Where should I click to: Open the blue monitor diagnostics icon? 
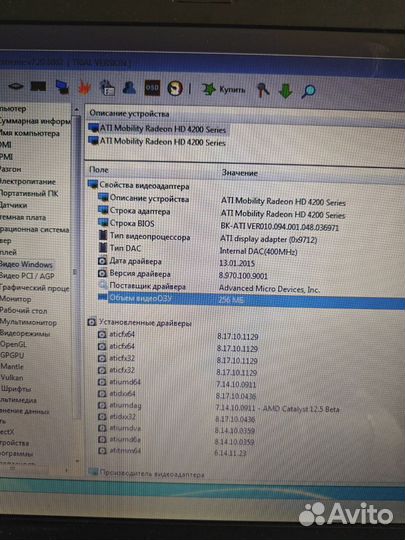tap(62, 87)
